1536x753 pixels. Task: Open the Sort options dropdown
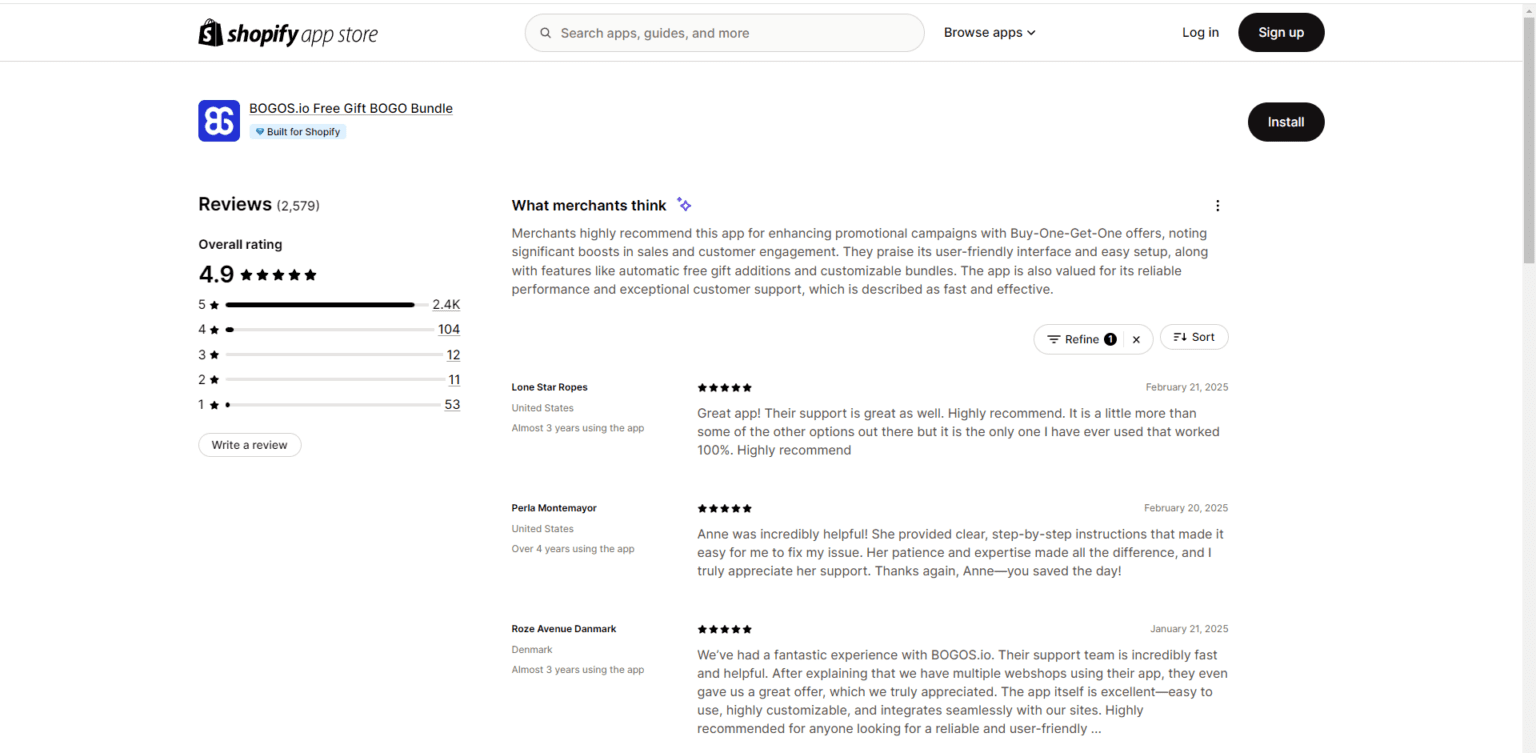[1194, 337]
